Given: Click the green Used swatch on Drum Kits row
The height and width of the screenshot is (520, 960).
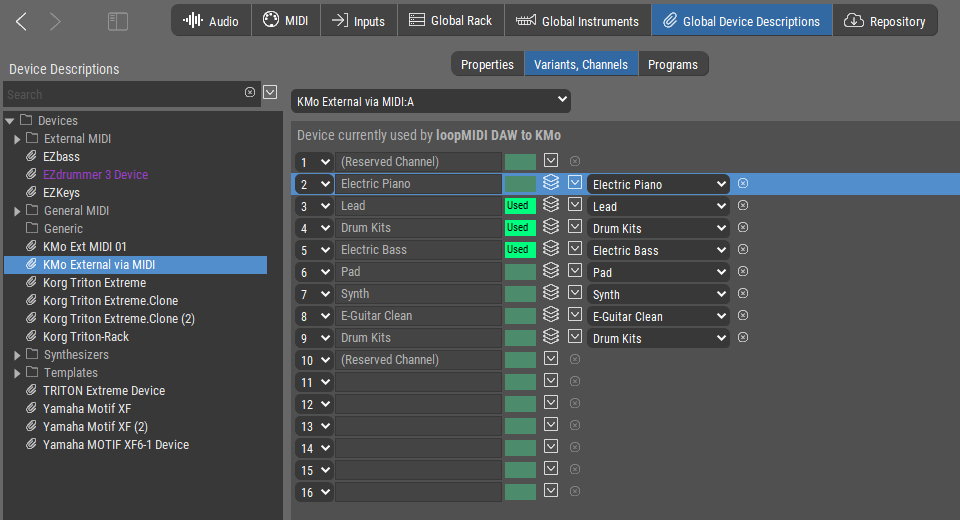Looking at the screenshot, I should 520,227.
